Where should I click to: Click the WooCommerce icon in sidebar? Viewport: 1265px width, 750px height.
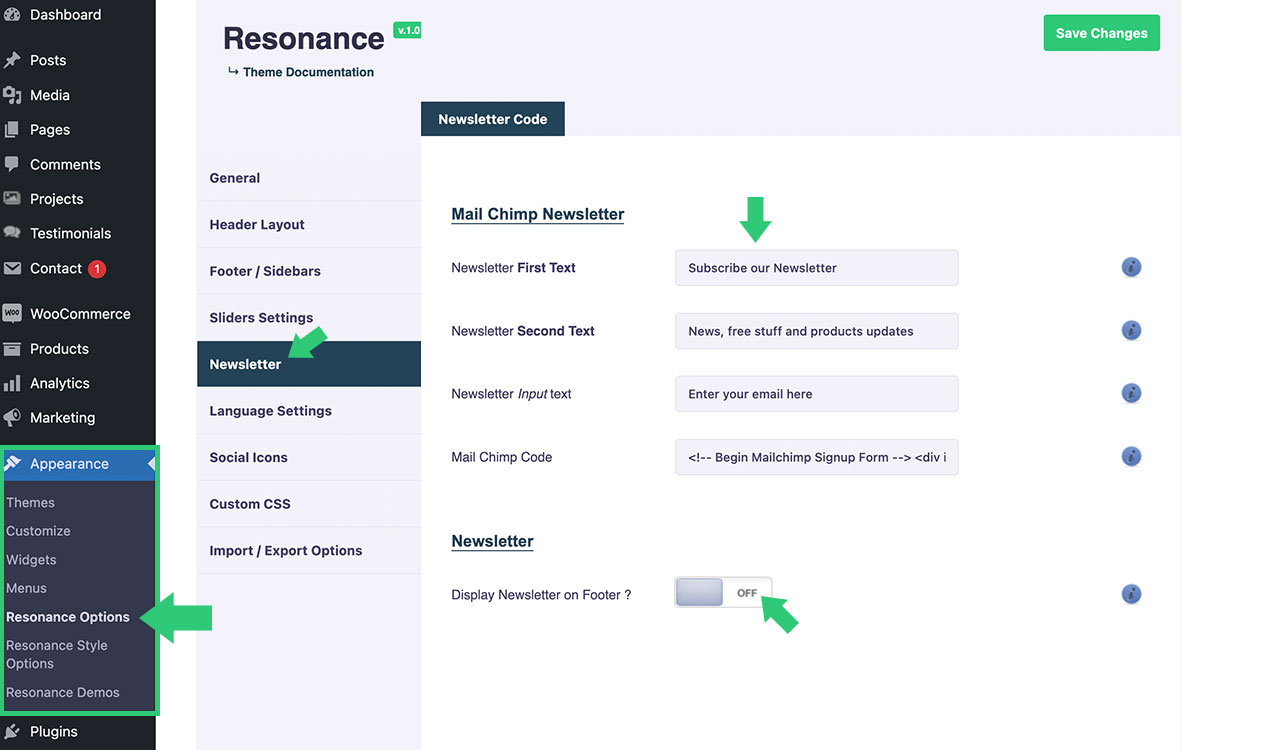(12, 314)
